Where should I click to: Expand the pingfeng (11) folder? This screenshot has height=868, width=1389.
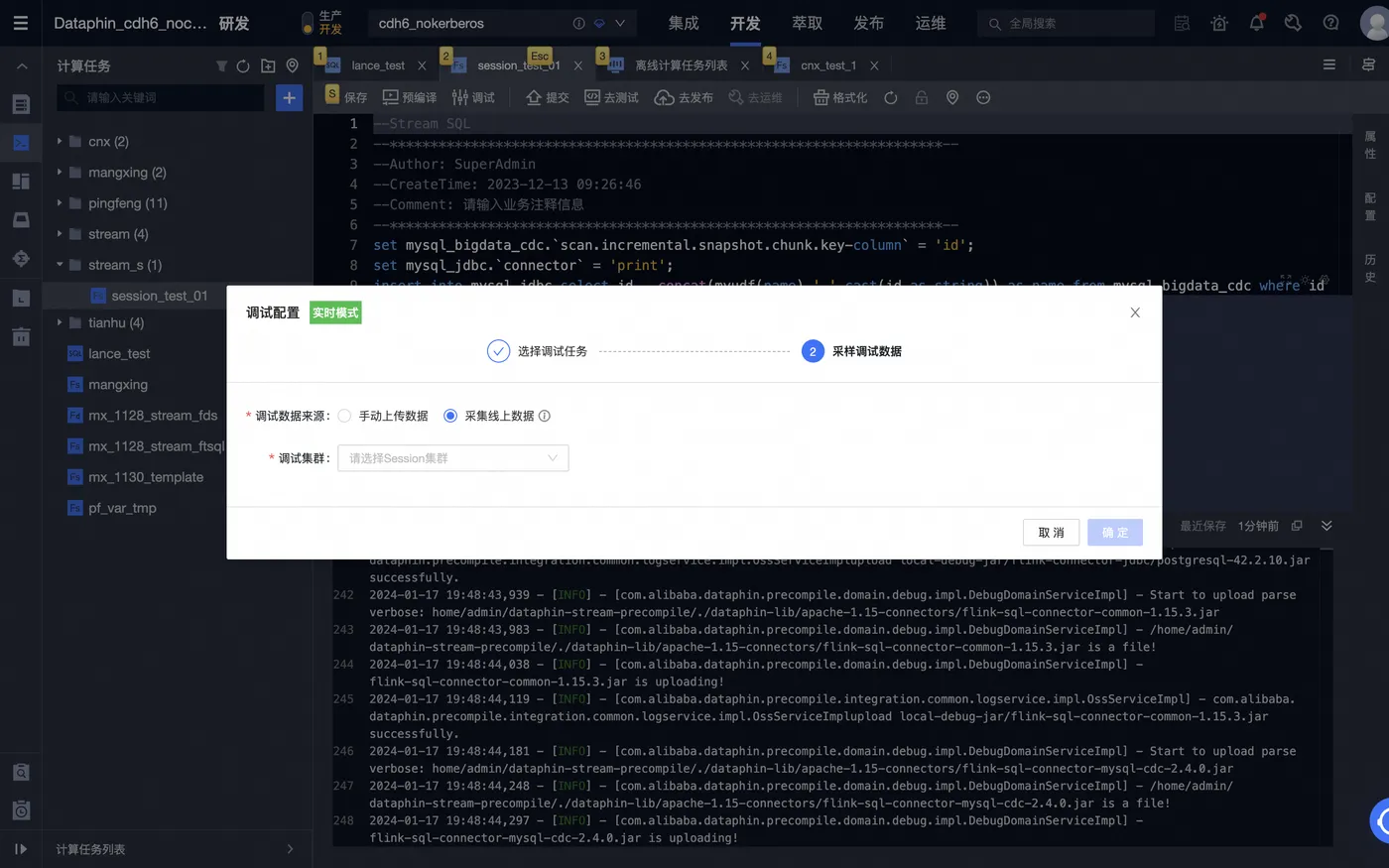(60, 202)
